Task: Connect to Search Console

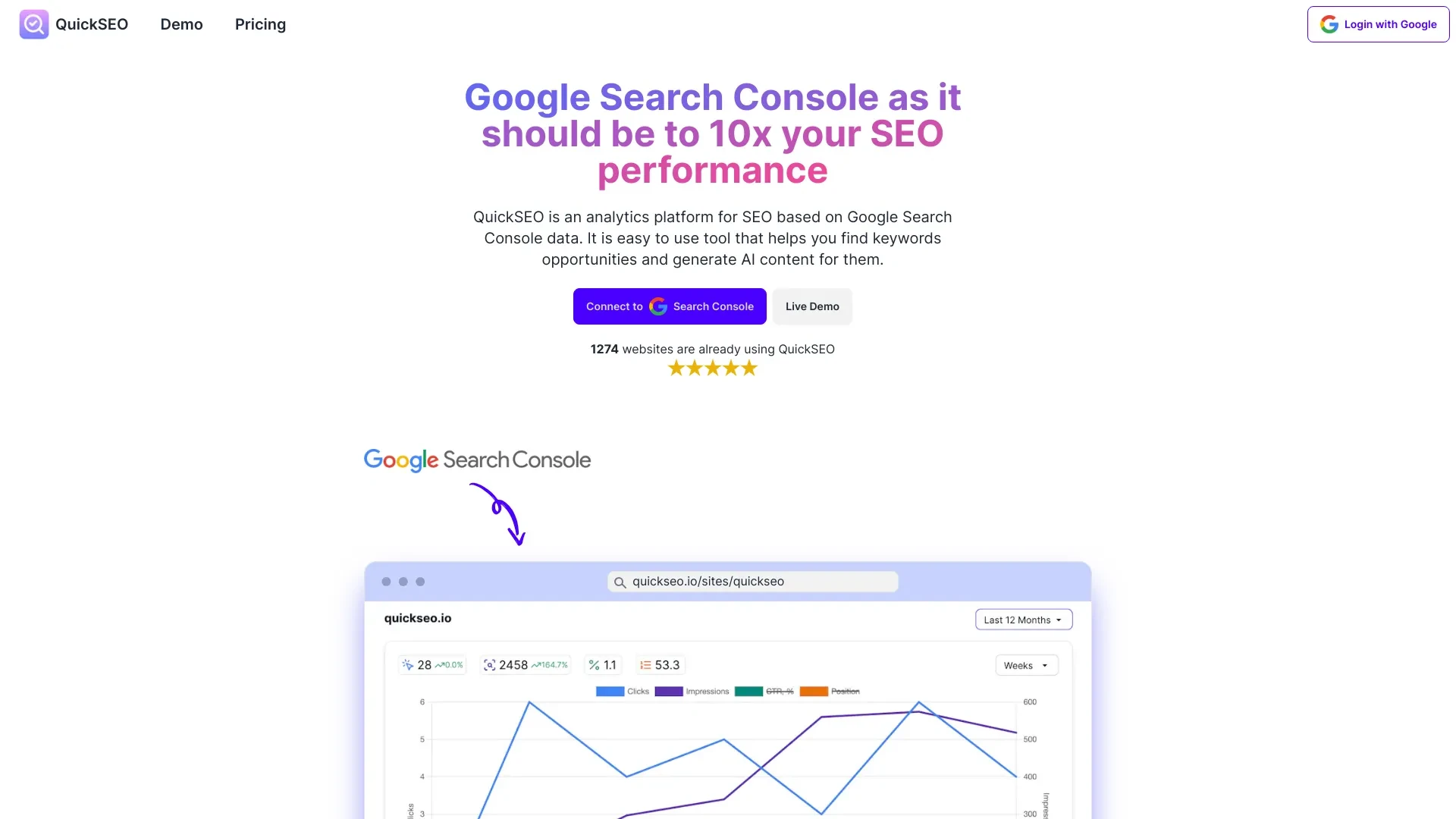Action: click(x=669, y=306)
